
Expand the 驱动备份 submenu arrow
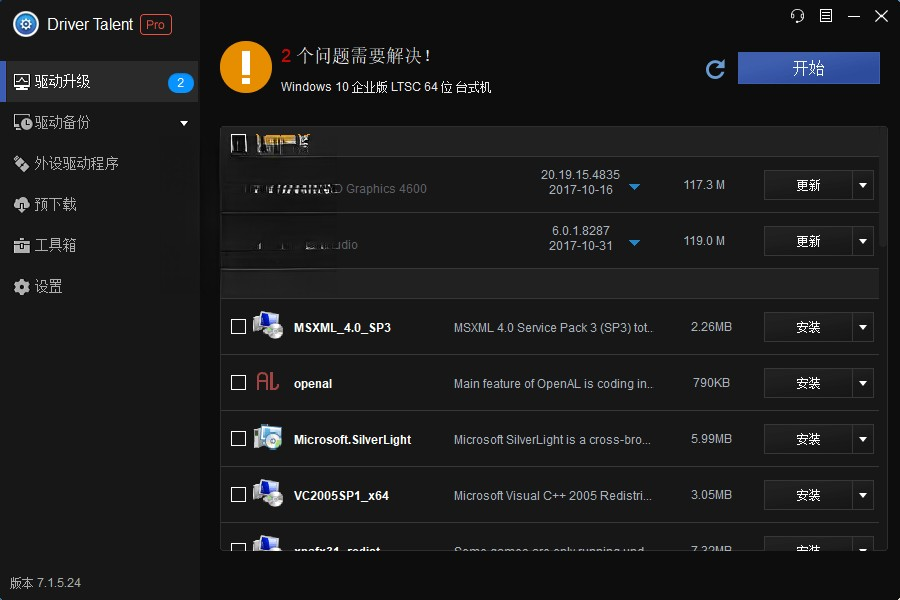tap(184, 123)
